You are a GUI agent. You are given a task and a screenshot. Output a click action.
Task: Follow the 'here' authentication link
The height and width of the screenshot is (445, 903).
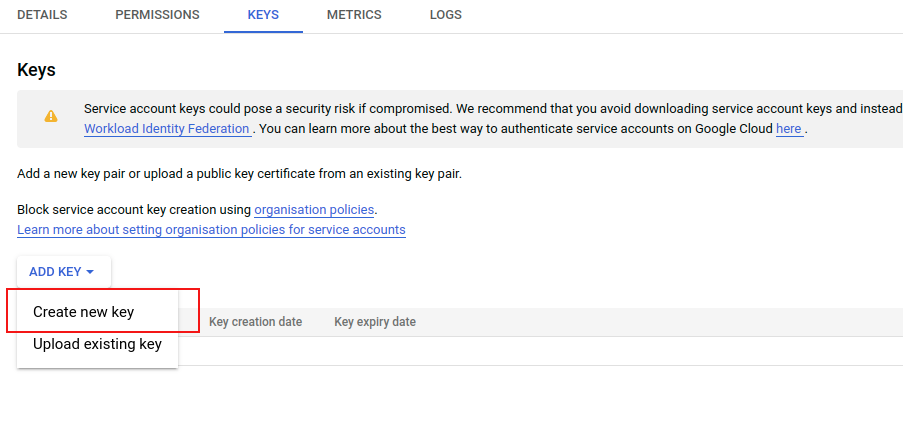point(789,128)
